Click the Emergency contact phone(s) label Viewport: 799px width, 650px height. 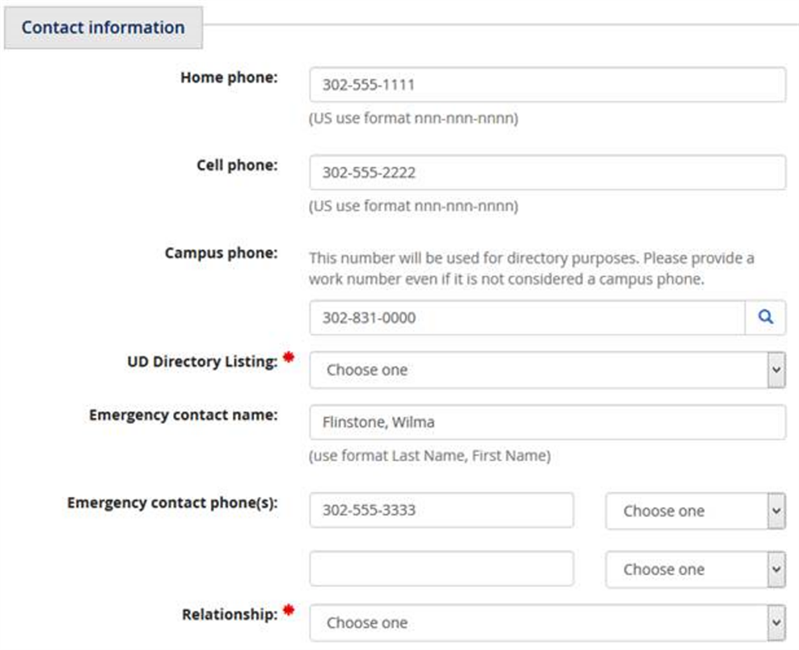(172, 503)
